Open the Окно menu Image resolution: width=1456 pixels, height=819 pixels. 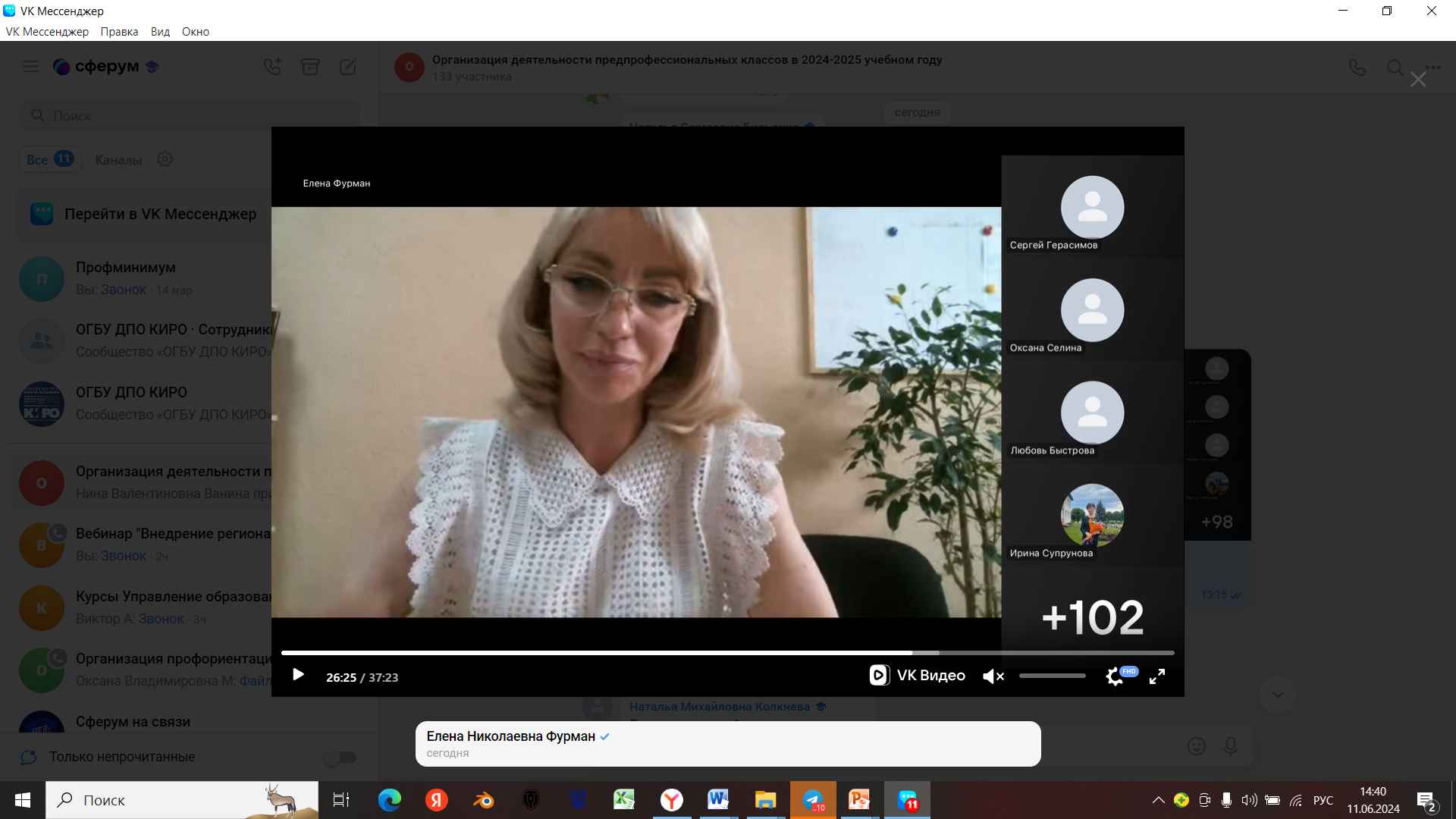196,32
